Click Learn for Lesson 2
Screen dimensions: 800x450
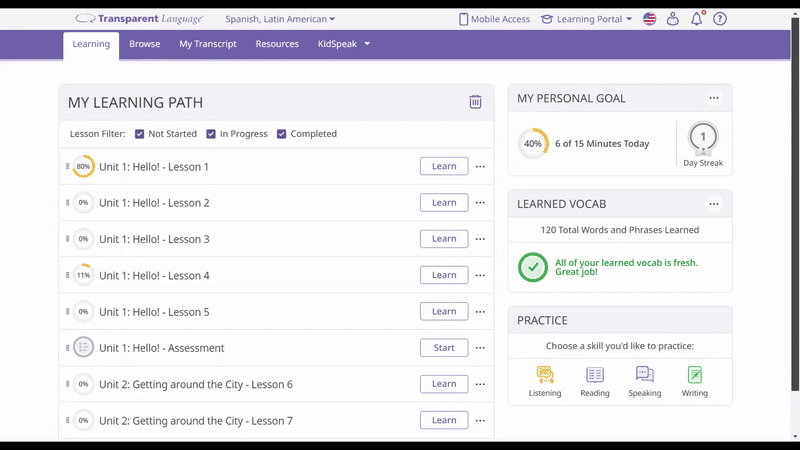[444, 203]
